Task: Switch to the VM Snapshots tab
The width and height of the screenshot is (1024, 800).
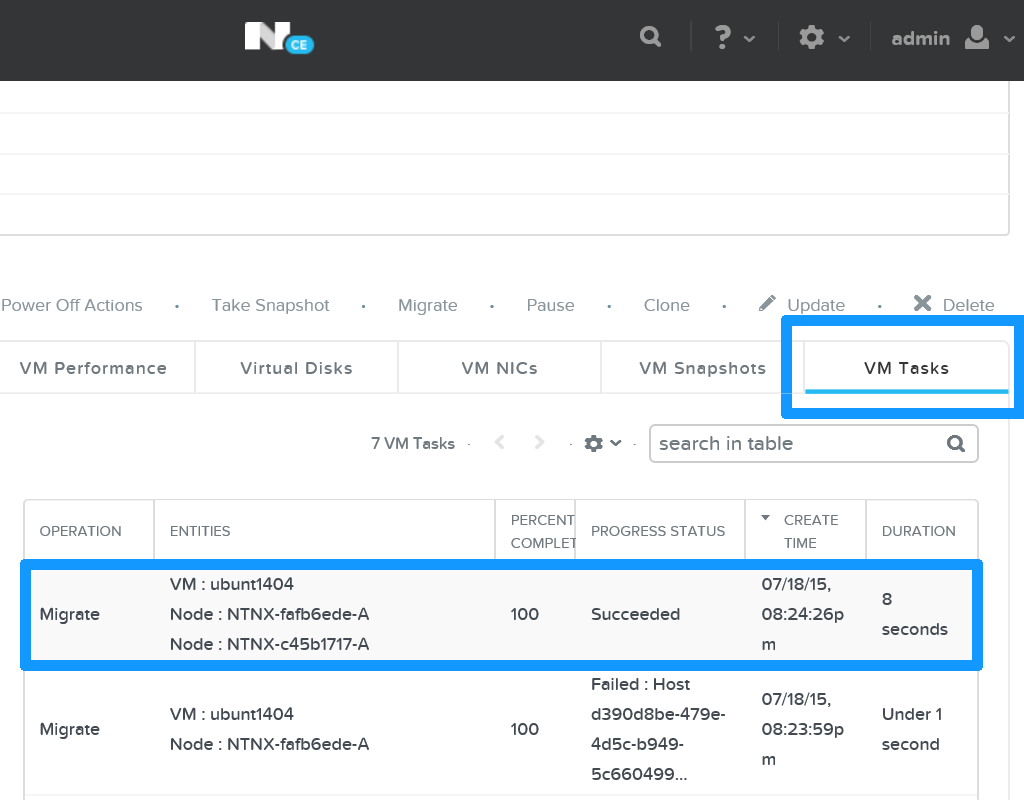Action: click(x=702, y=368)
